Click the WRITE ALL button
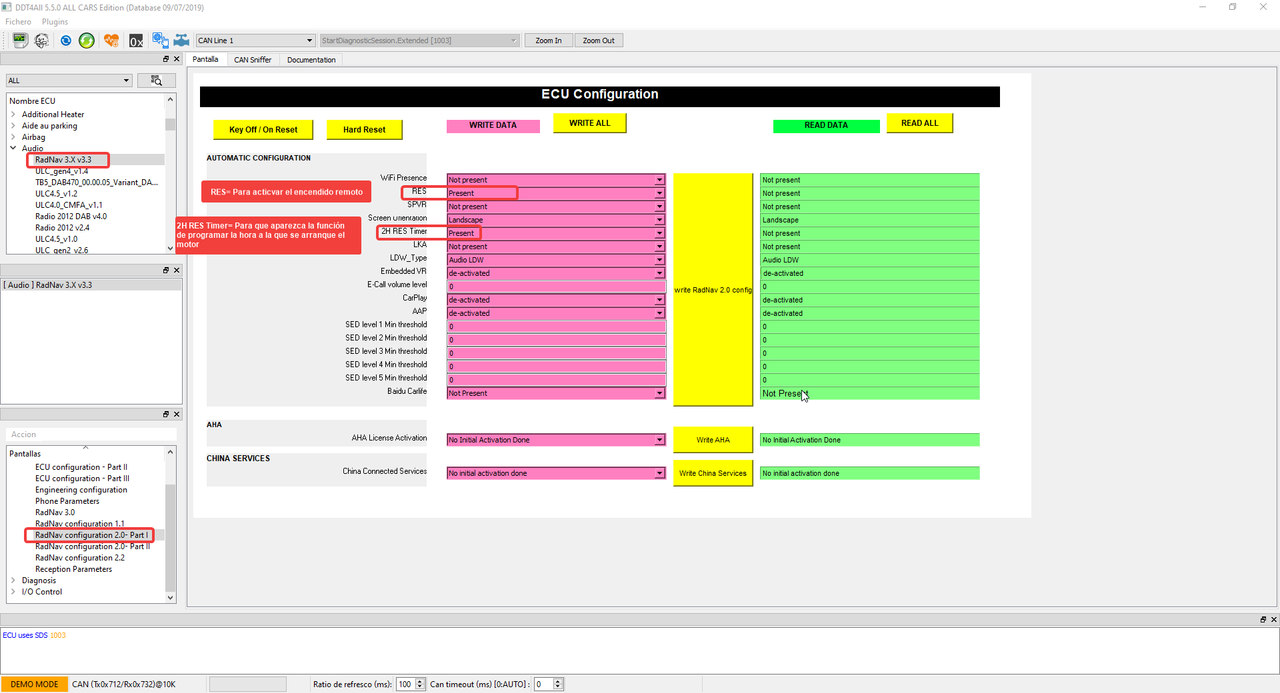 [589, 123]
